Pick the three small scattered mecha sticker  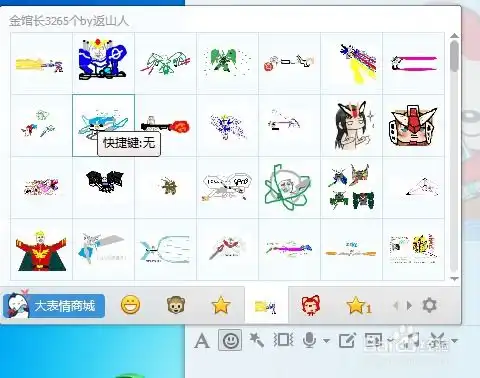[41, 125]
